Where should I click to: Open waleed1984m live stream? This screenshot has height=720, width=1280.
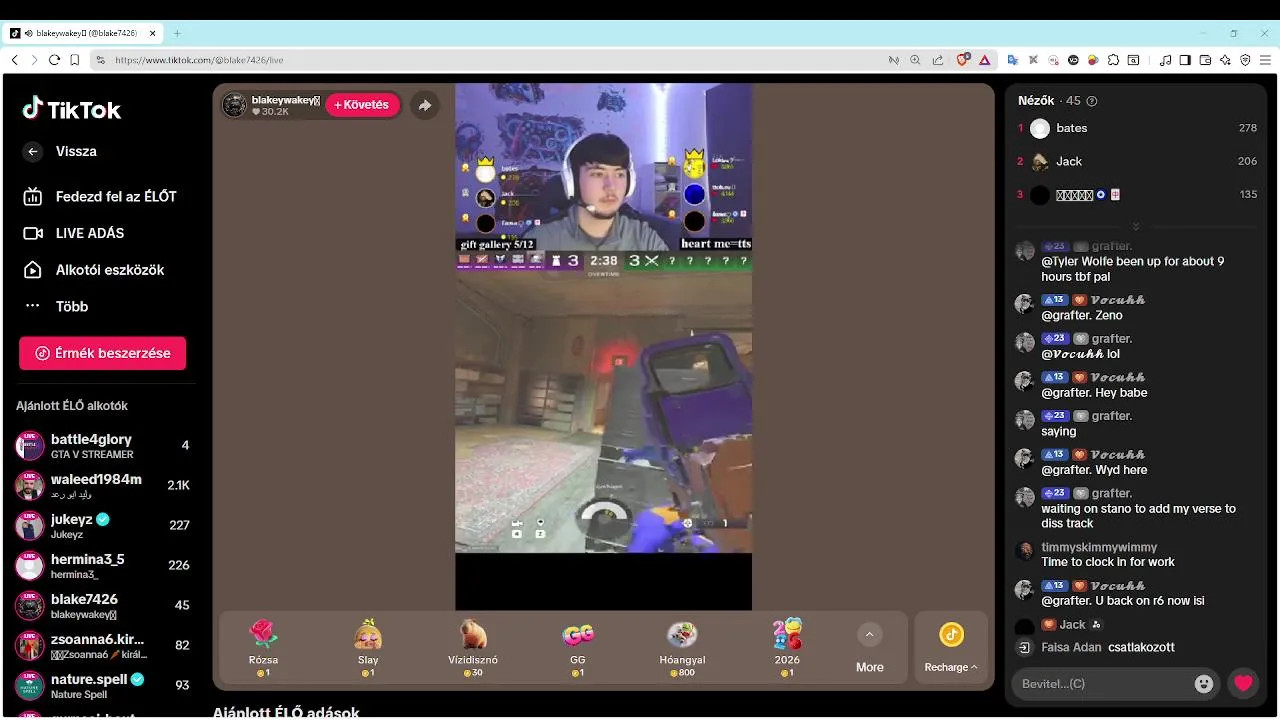click(102, 486)
